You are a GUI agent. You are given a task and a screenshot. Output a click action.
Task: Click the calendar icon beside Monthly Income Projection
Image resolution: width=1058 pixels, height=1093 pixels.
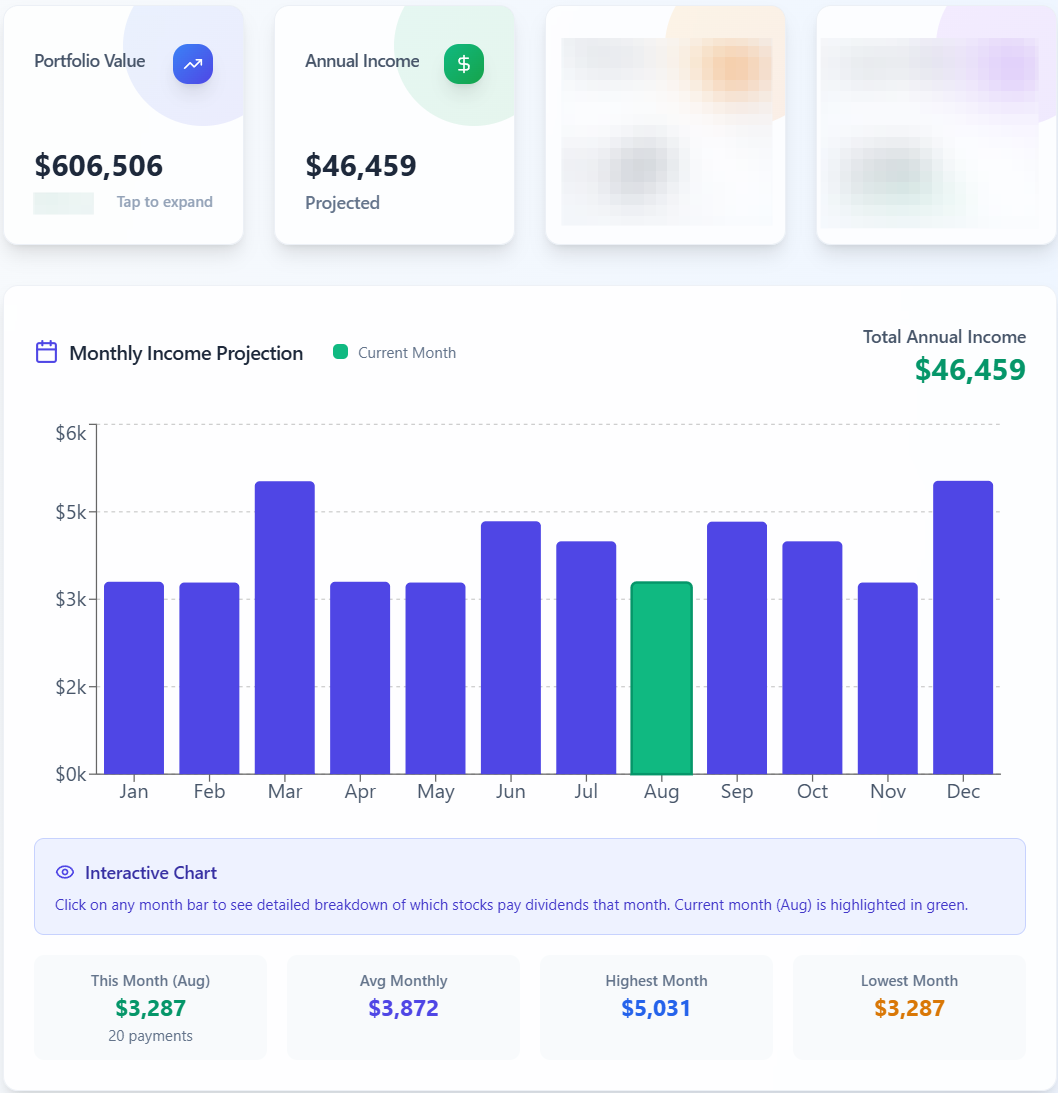coord(47,352)
